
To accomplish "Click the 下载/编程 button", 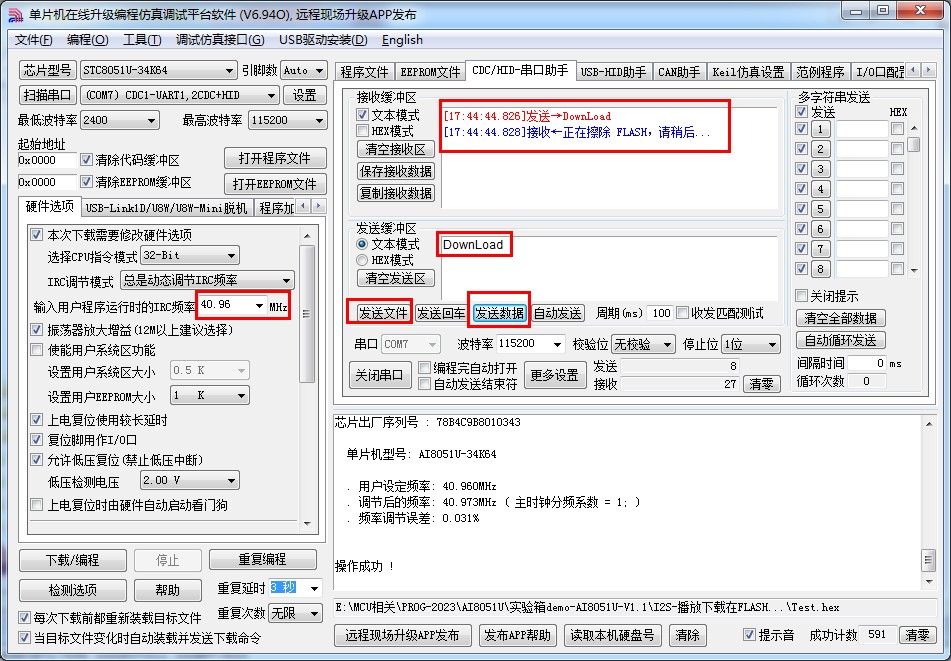I will coord(73,560).
